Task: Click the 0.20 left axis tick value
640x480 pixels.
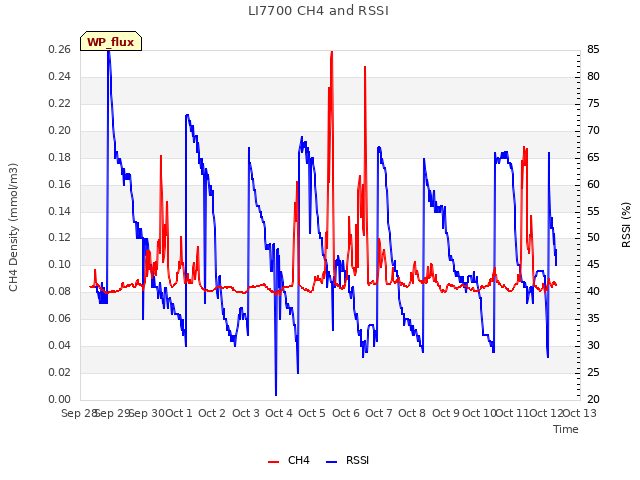Action: 59,130
